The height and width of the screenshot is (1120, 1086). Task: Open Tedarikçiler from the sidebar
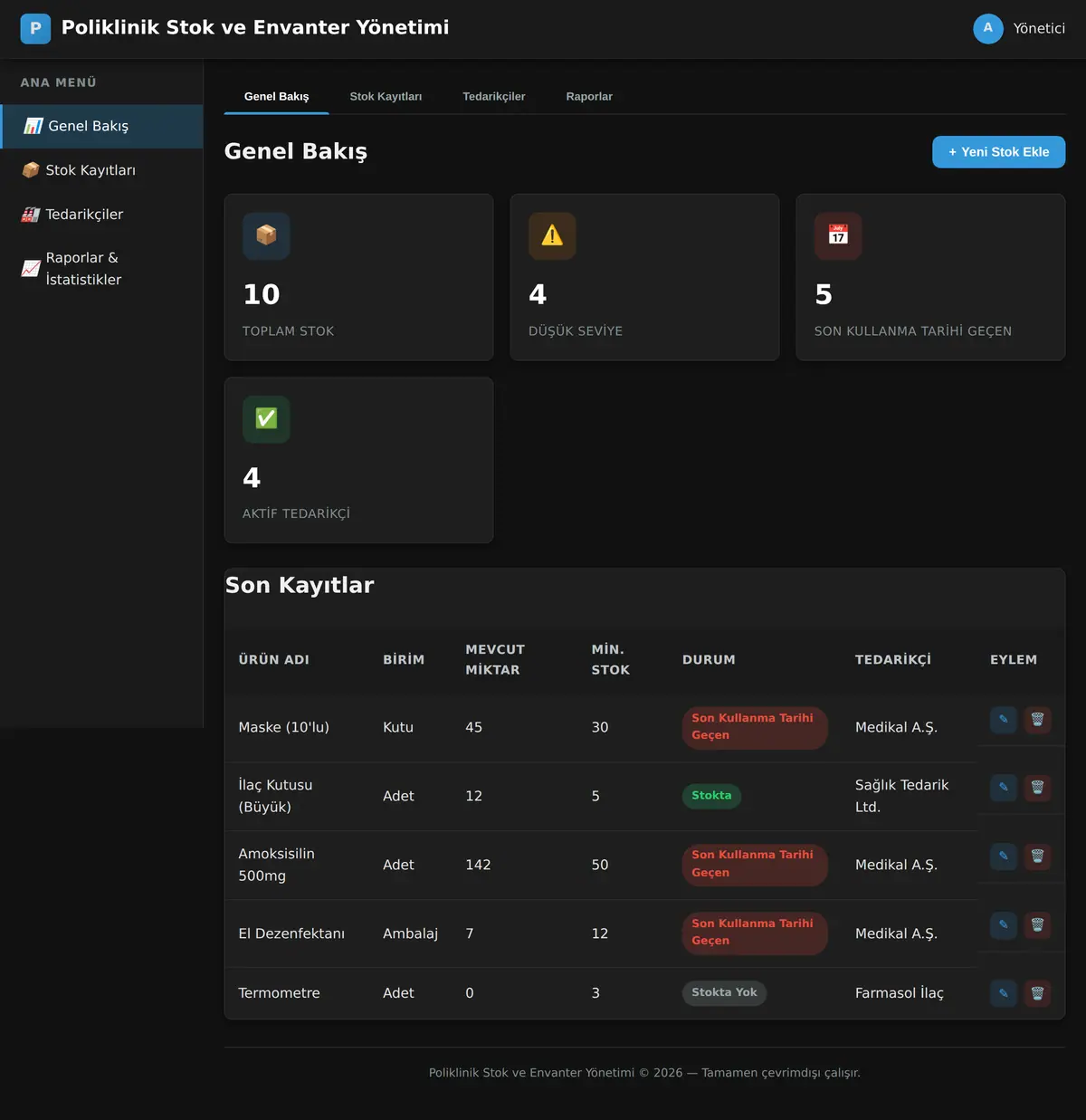[x=101, y=215]
